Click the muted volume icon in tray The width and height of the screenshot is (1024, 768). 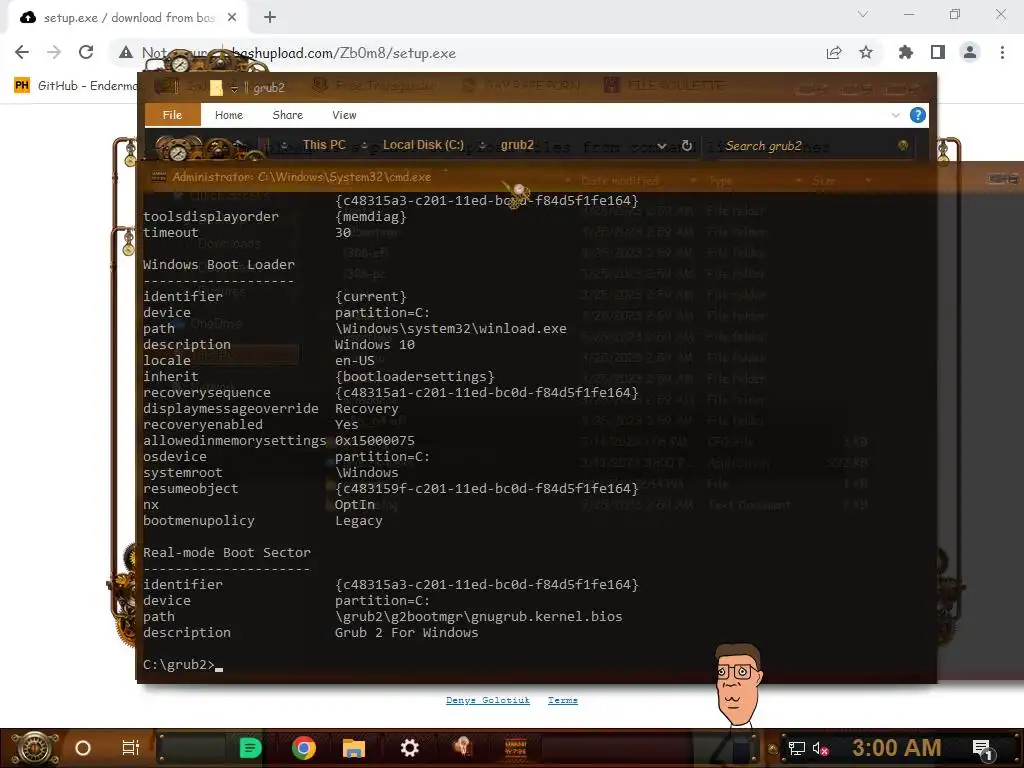(820, 748)
